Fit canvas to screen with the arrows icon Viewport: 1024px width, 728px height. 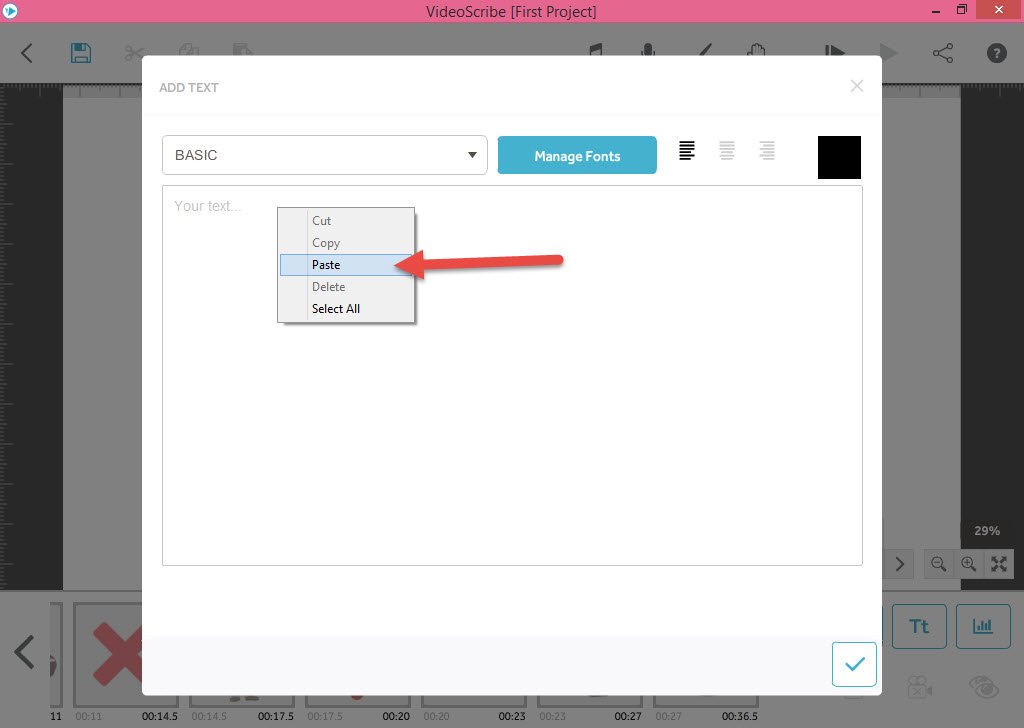999,564
